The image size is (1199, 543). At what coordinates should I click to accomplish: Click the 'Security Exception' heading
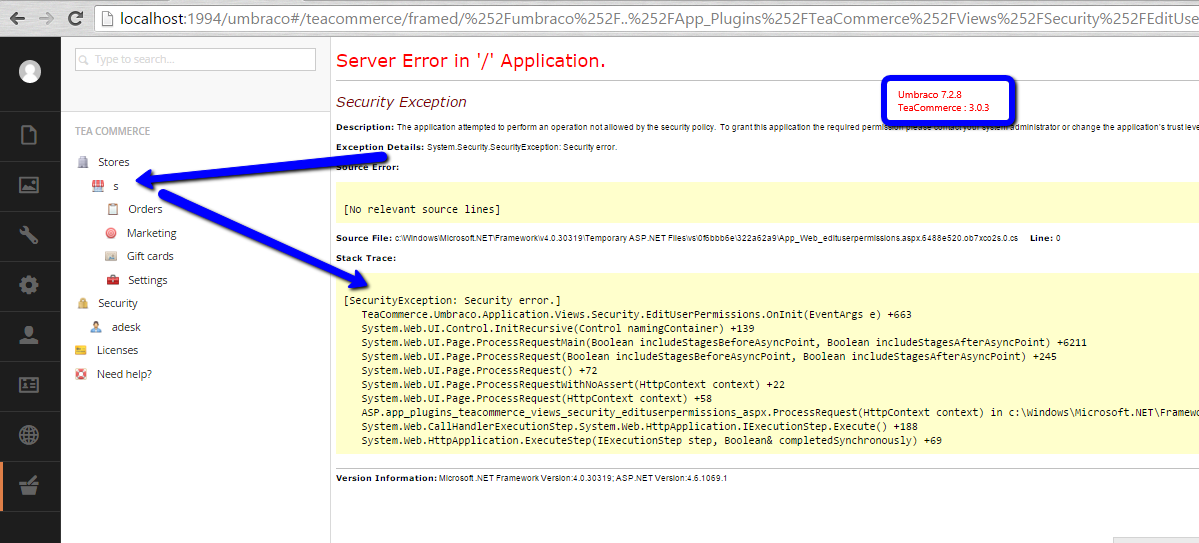[x=401, y=102]
